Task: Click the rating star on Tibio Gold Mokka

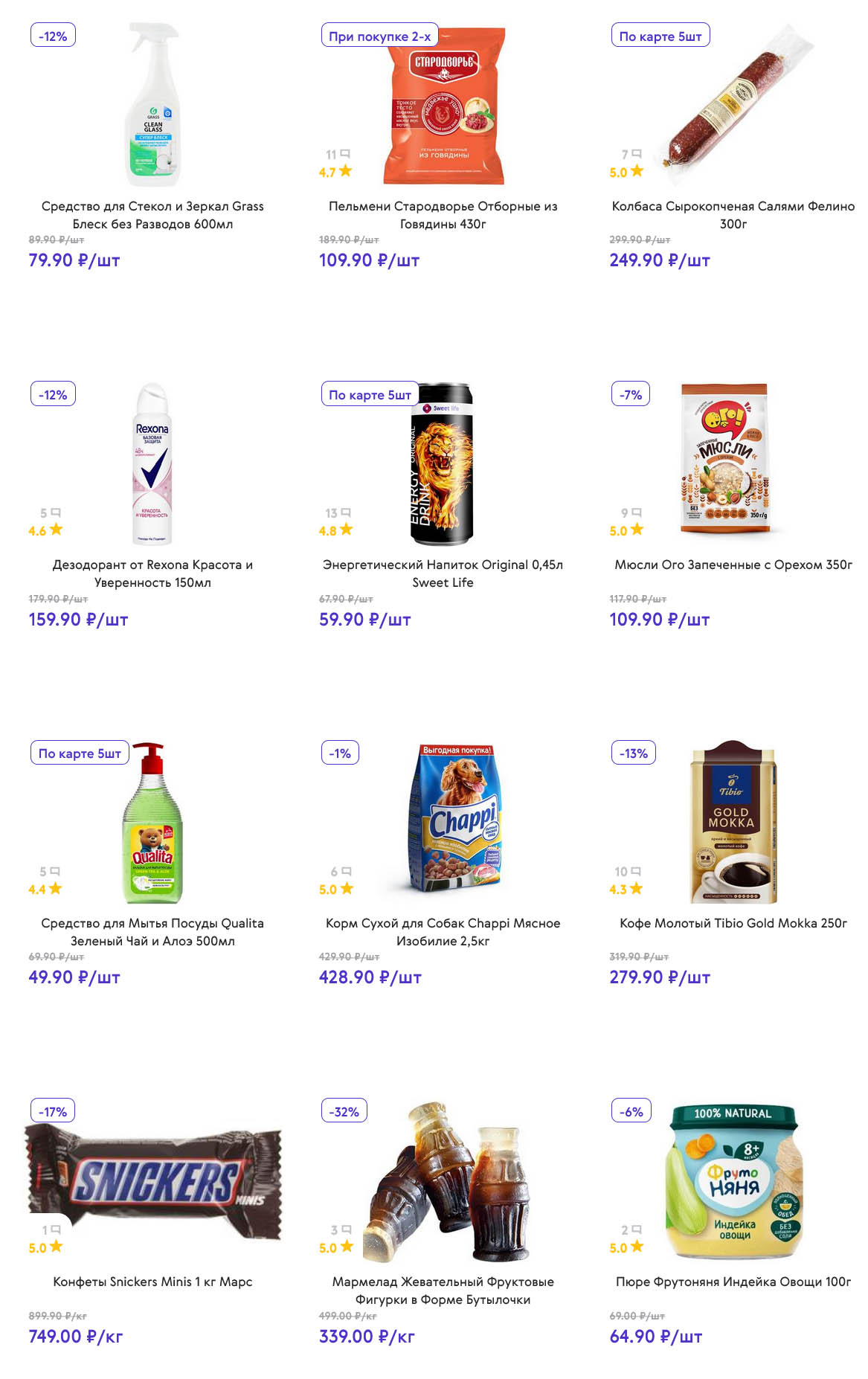Action: (x=636, y=888)
